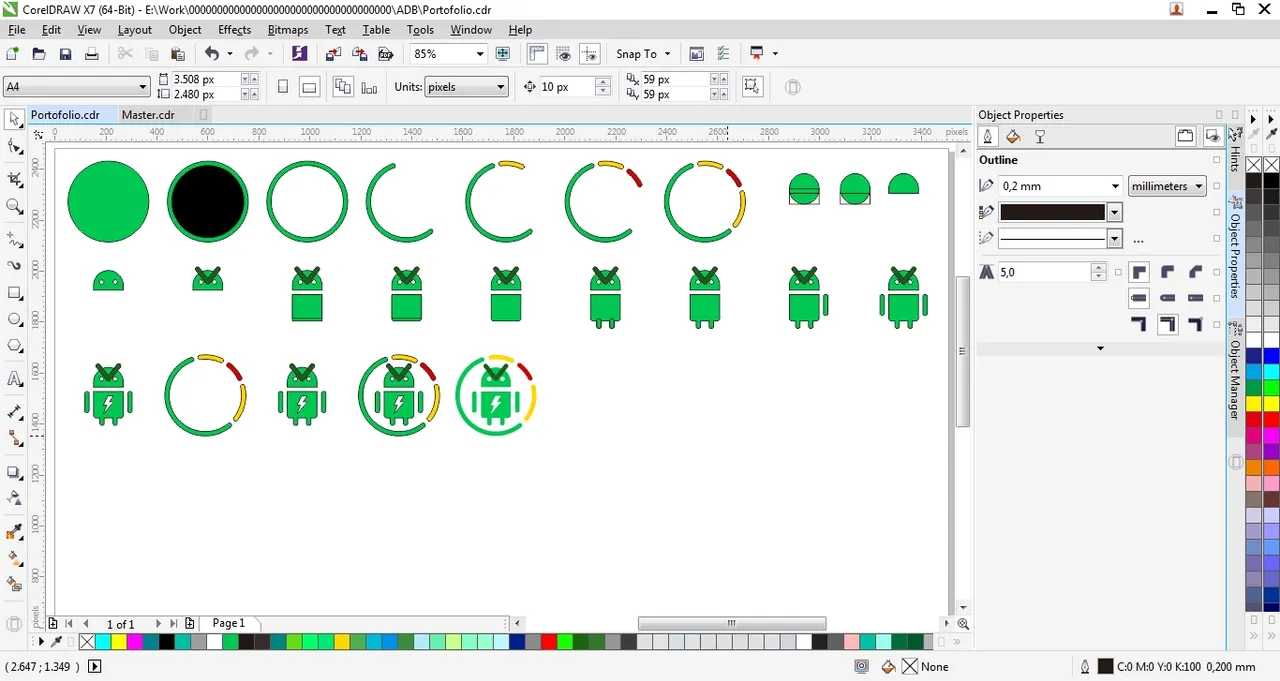Select the Smart Fill tool
Screen dimensions: 1280x681
pos(14,584)
